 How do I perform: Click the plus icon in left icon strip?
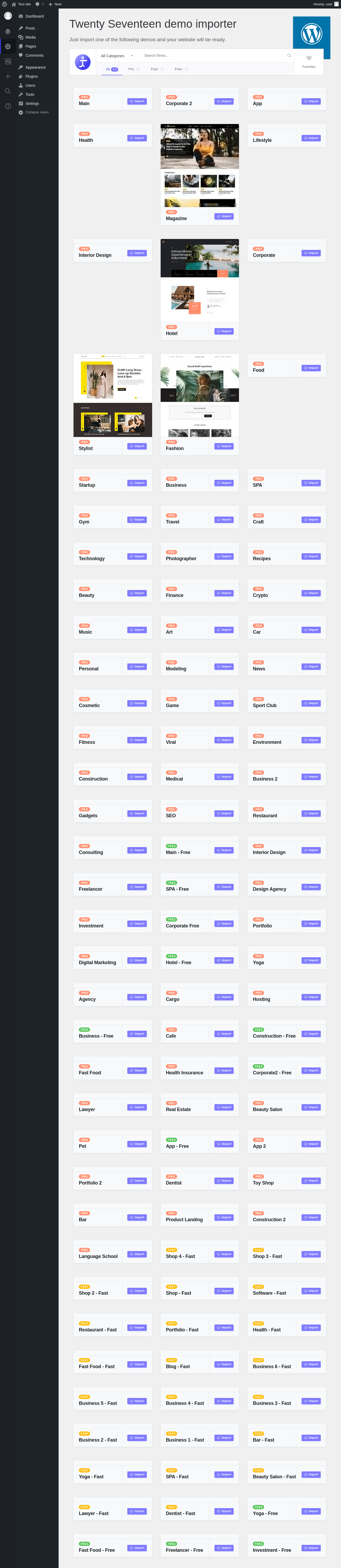(x=8, y=76)
